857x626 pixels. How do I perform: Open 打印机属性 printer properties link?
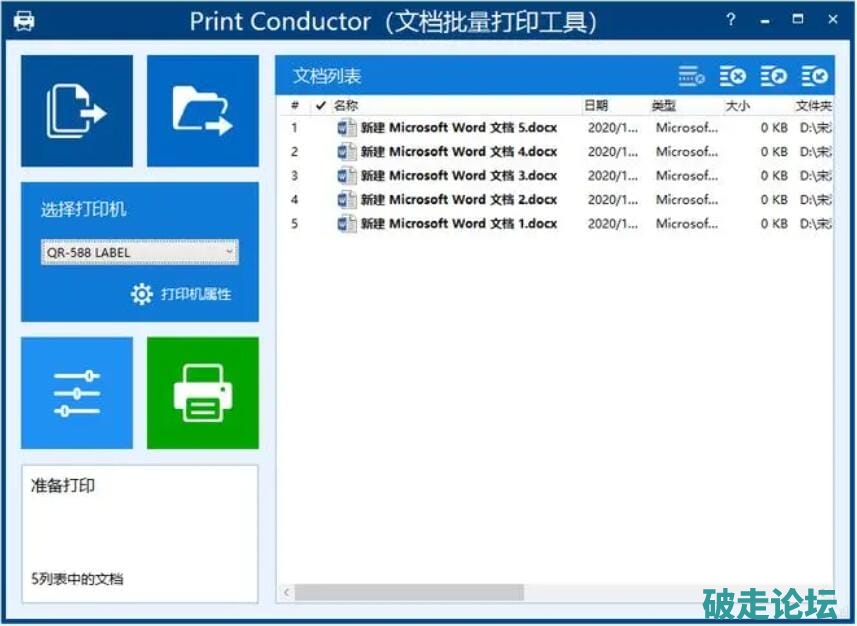tap(196, 294)
